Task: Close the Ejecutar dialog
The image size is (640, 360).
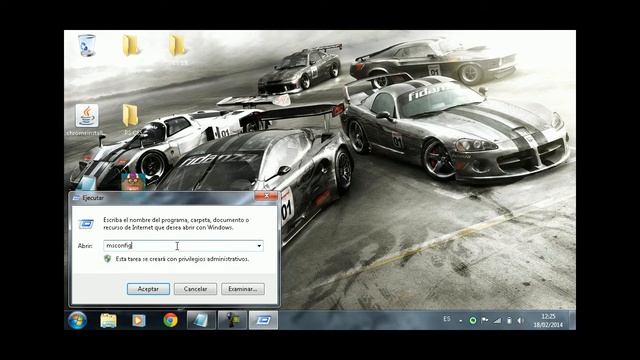Action: click(x=266, y=196)
